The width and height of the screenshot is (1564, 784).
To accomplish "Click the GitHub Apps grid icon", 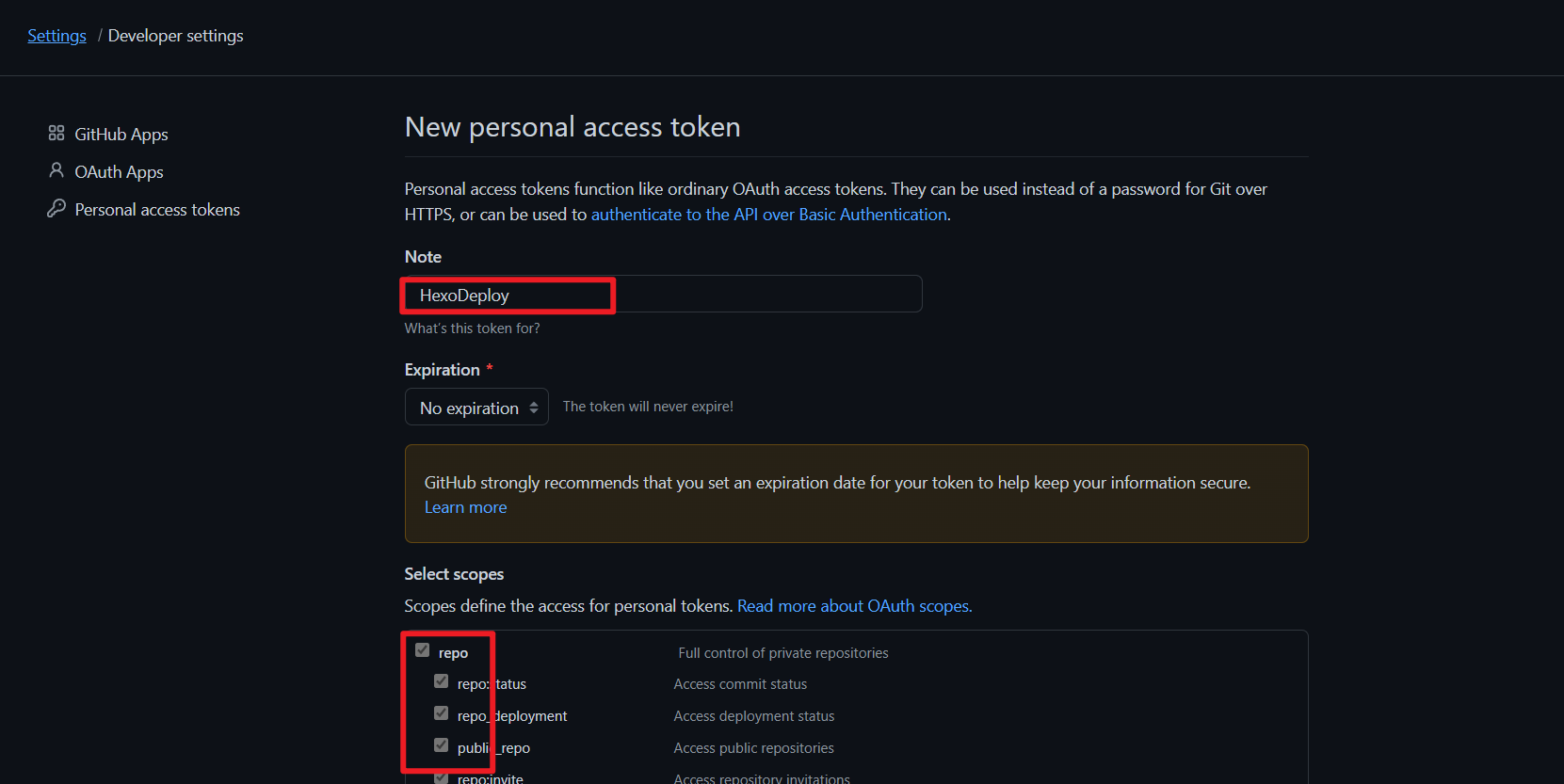I will pos(56,134).
